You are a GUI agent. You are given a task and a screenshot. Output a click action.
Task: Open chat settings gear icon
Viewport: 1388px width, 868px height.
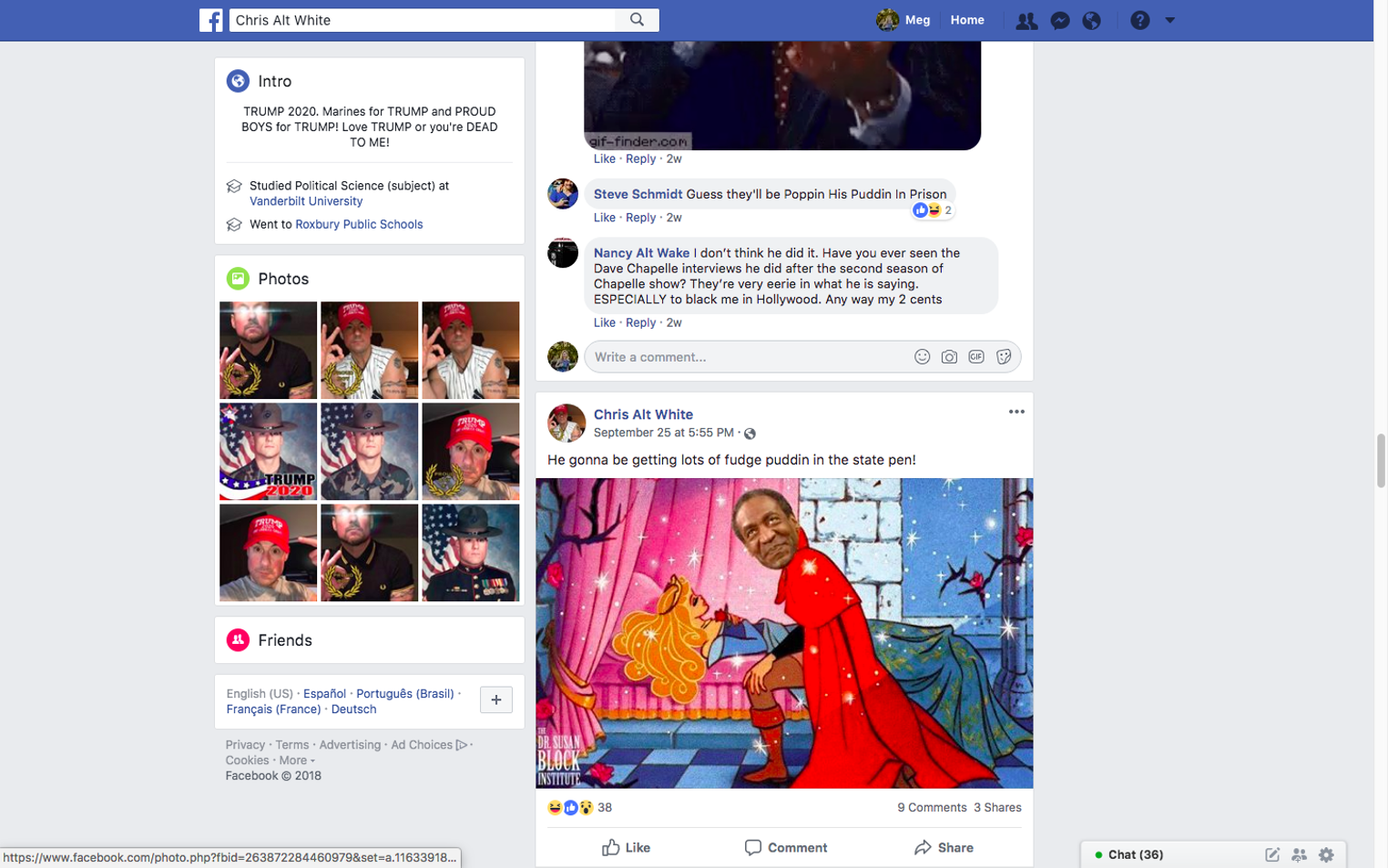click(x=1326, y=854)
